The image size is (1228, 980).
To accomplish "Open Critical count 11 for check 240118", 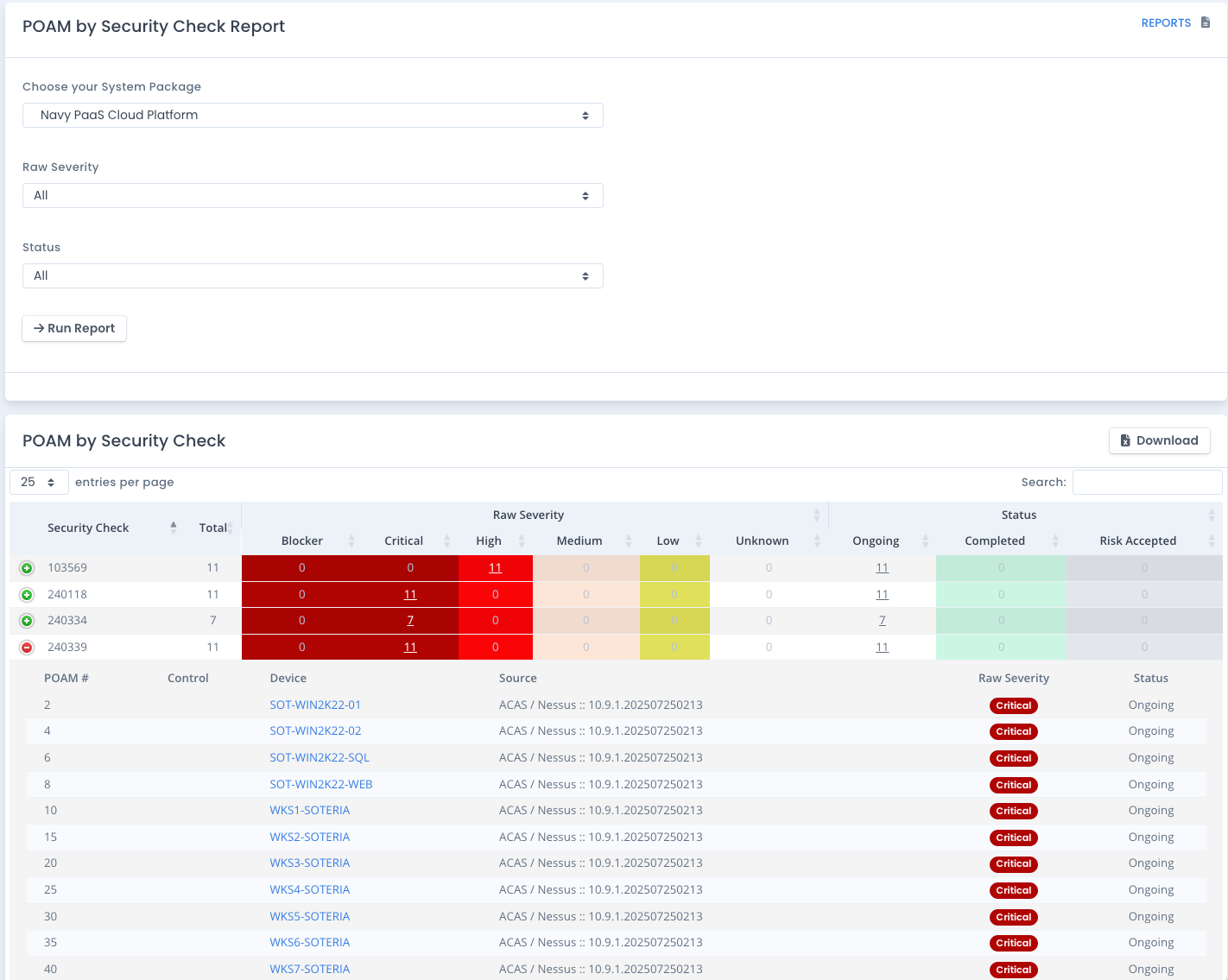I will point(410,595).
